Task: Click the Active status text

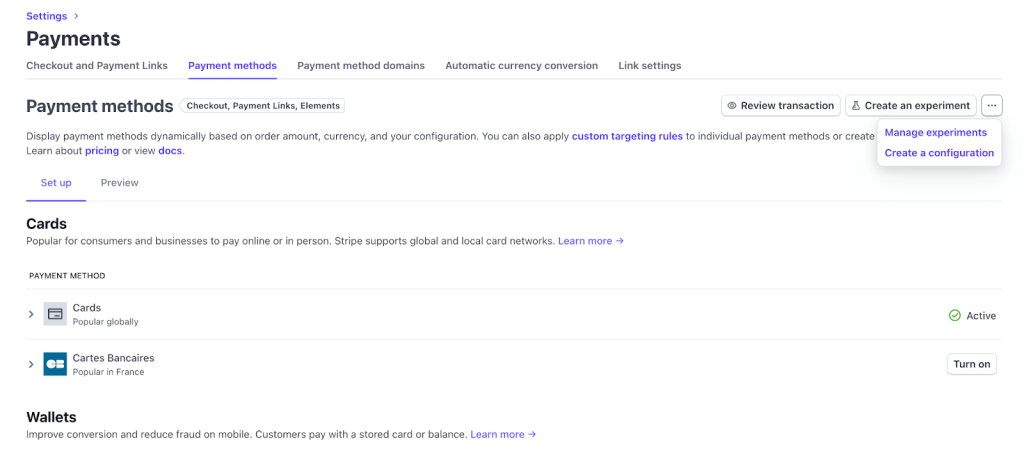Action: tap(981, 316)
